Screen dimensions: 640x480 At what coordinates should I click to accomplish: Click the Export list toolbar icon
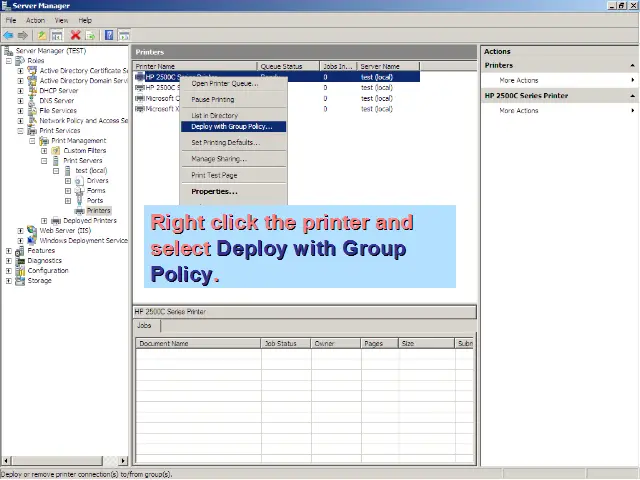tap(90, 36)
